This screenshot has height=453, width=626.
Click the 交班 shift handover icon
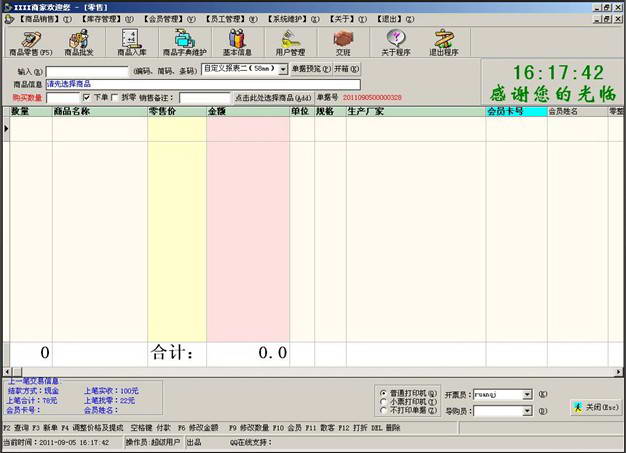pyautogui.click(x=343, y=43)
